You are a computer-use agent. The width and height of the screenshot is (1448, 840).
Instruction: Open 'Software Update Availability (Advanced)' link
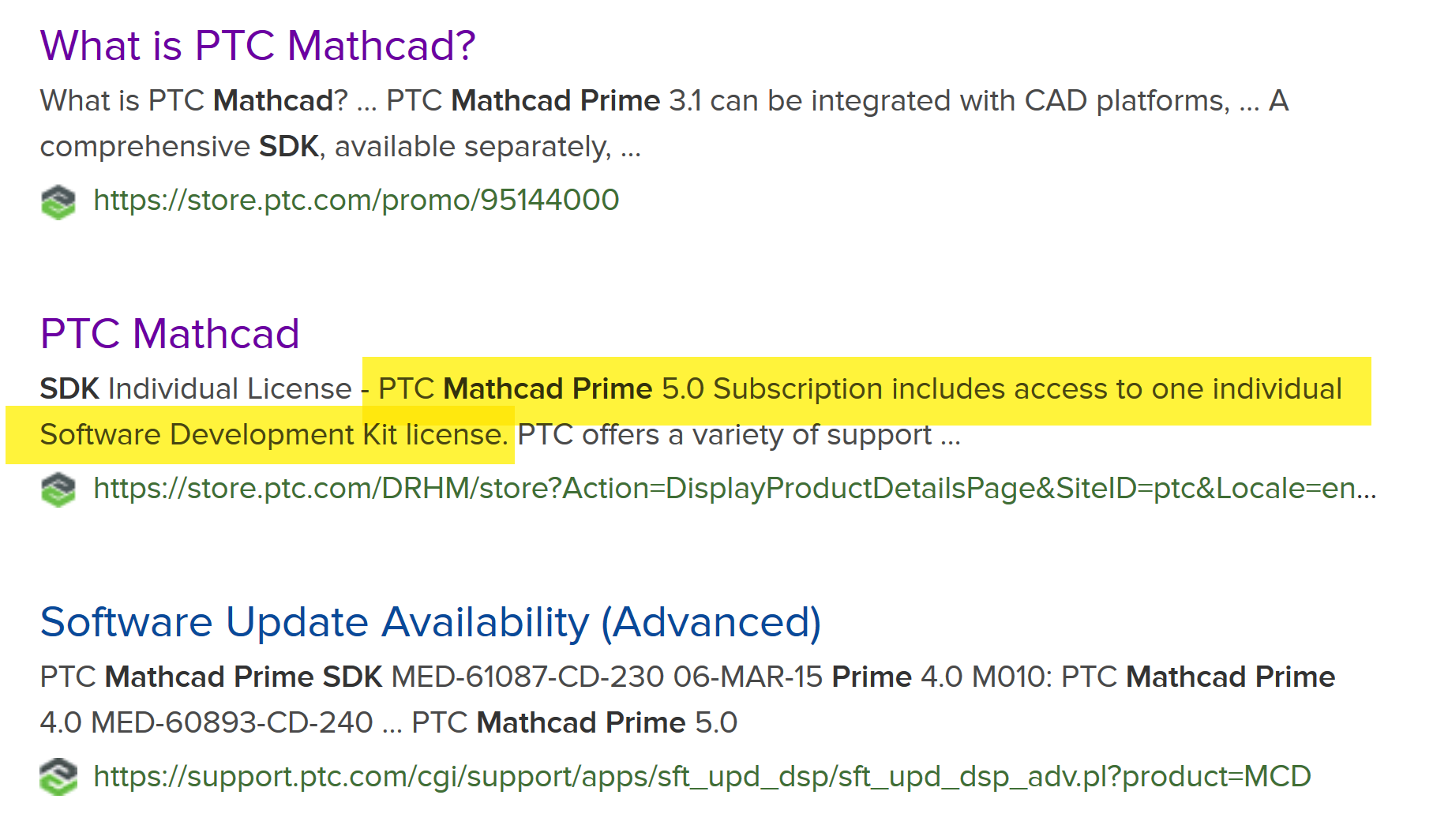coord(431,622)
